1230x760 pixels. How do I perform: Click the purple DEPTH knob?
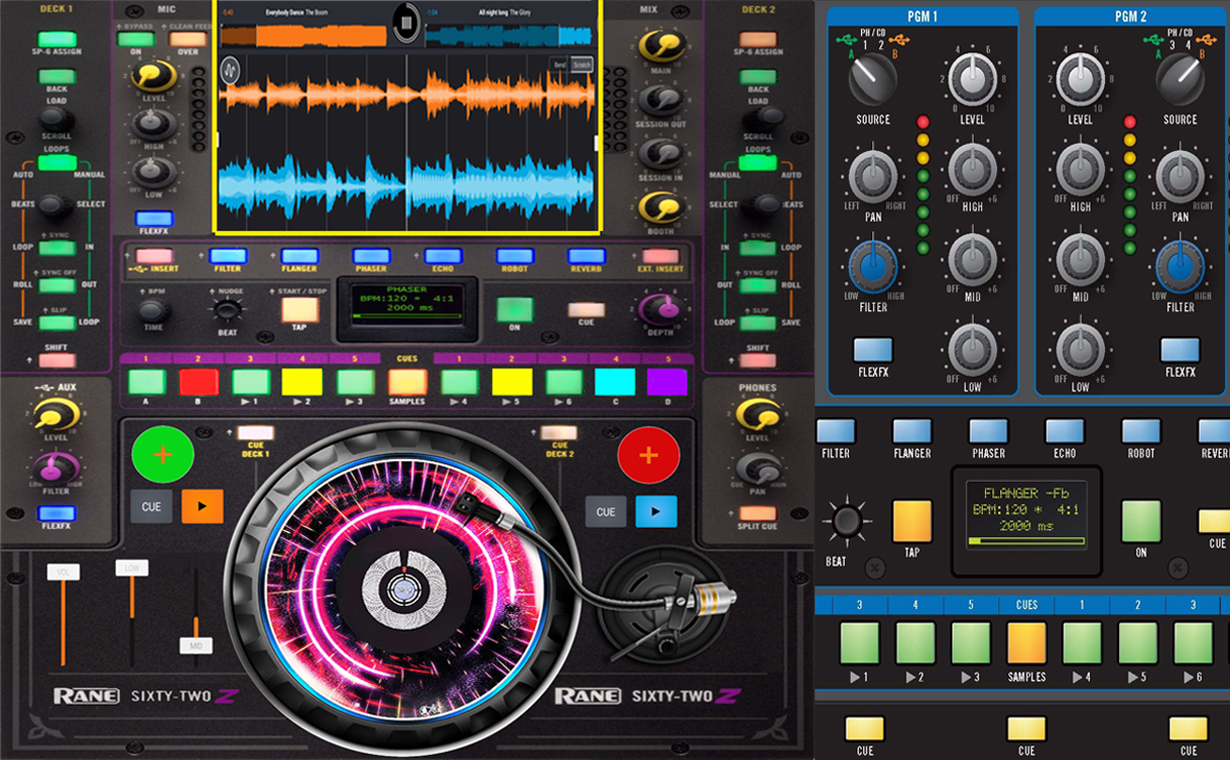tap(658, 310)
